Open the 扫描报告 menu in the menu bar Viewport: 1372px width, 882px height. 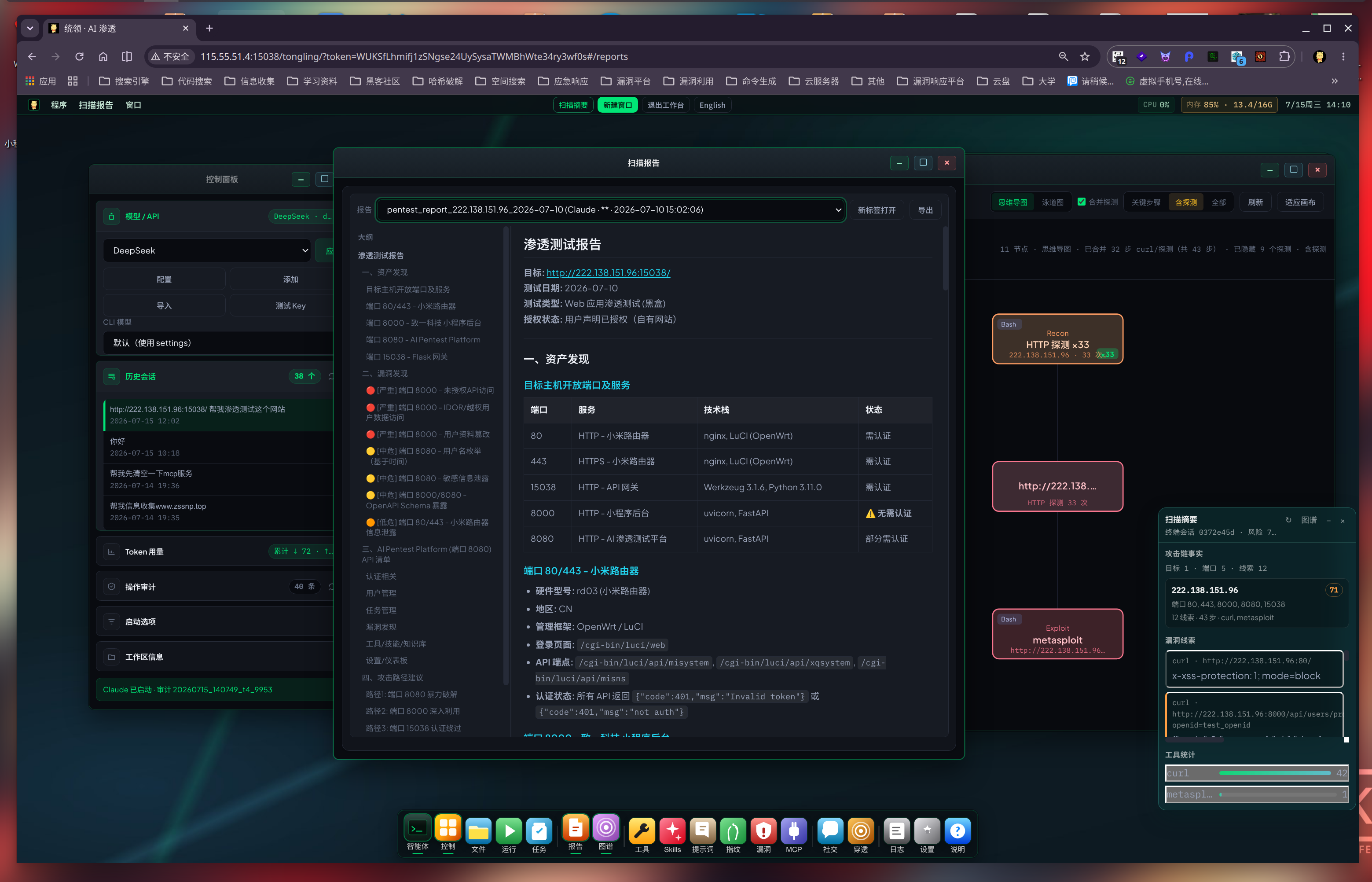click(x=95, y=105)
